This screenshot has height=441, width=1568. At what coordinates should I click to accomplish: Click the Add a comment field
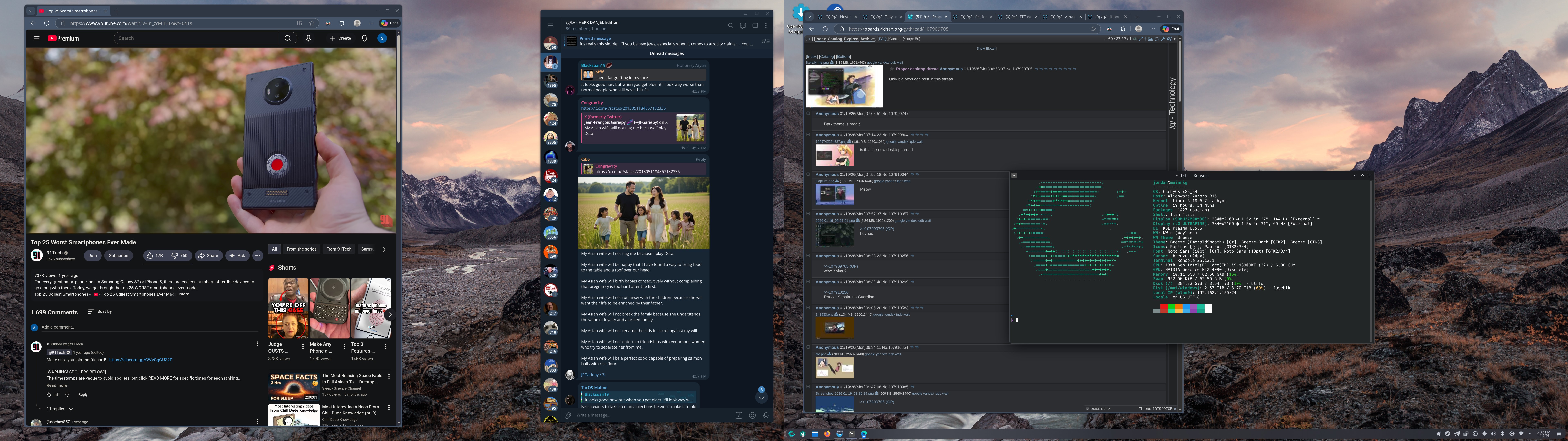pyautogui.click(x=58, y=327)
